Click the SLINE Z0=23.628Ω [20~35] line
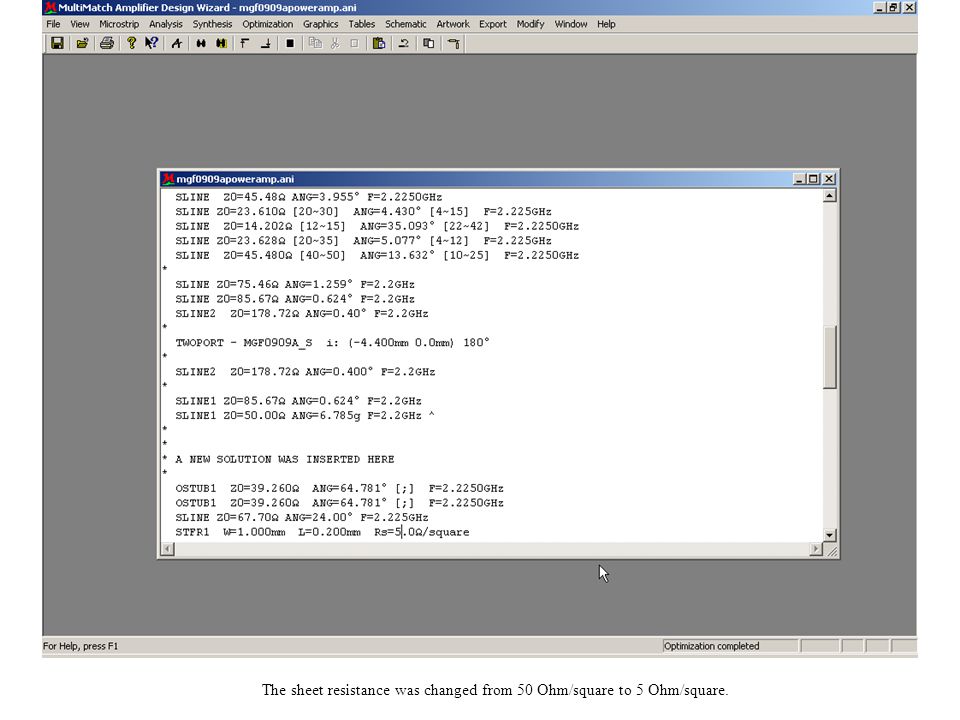The width and height of the screenshot is (960, 720). 364,241
